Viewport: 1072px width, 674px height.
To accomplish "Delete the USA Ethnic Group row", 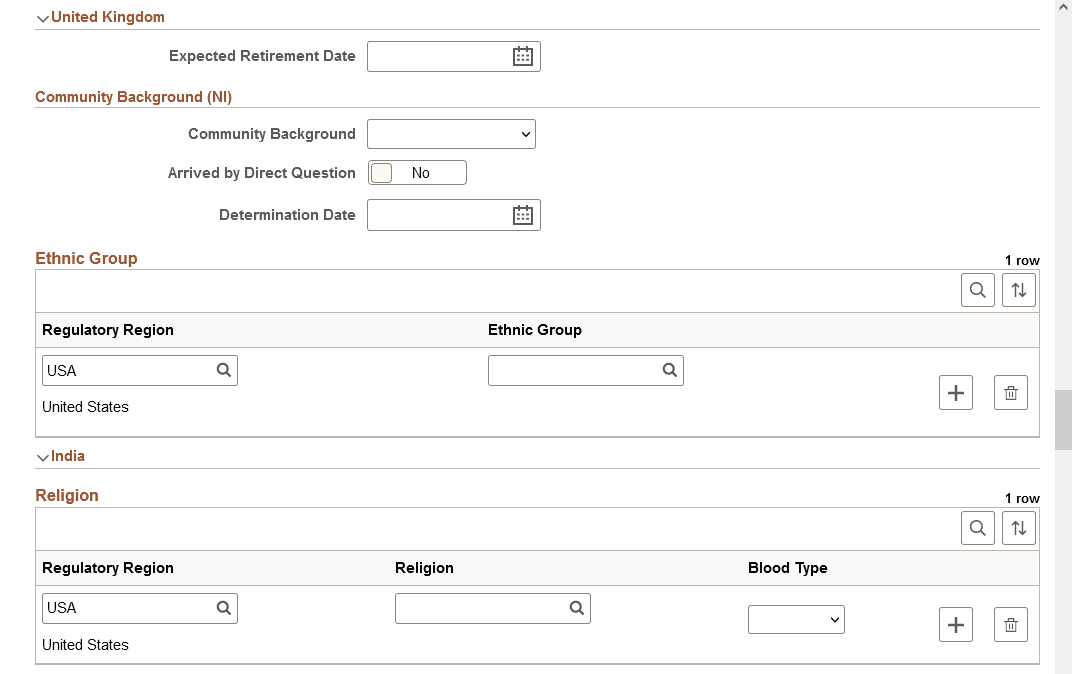I will pyautogui.click(x=1010, y=392).
